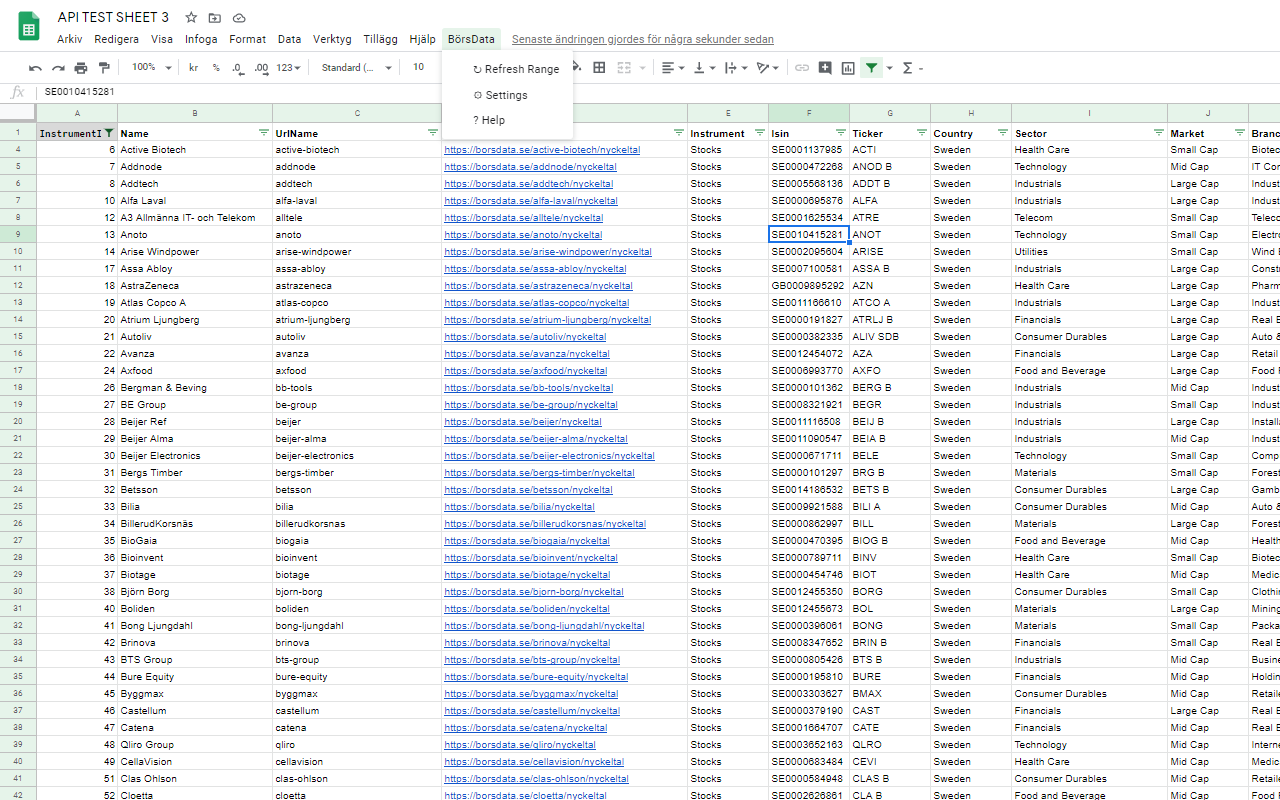The height and width of the screenshot is (800, 1280).
Task: Open the filter dropdown on UrlName column
Action: 433,133
